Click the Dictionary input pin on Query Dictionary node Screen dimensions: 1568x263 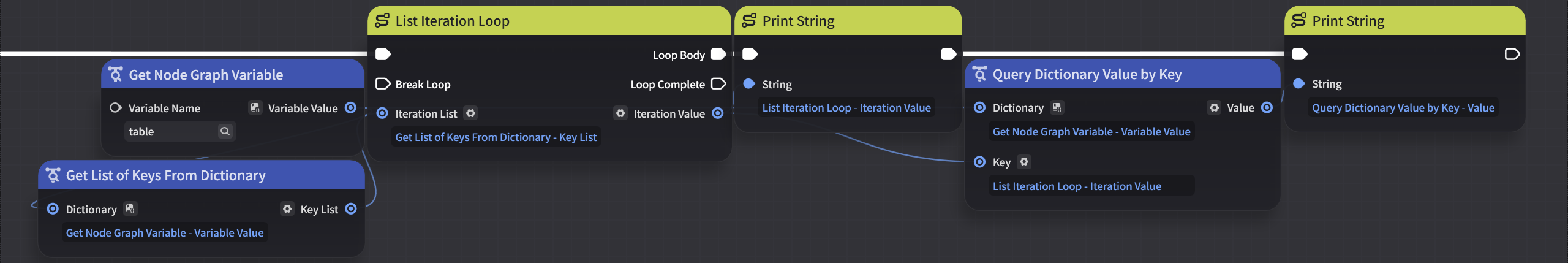coord(979,107)
